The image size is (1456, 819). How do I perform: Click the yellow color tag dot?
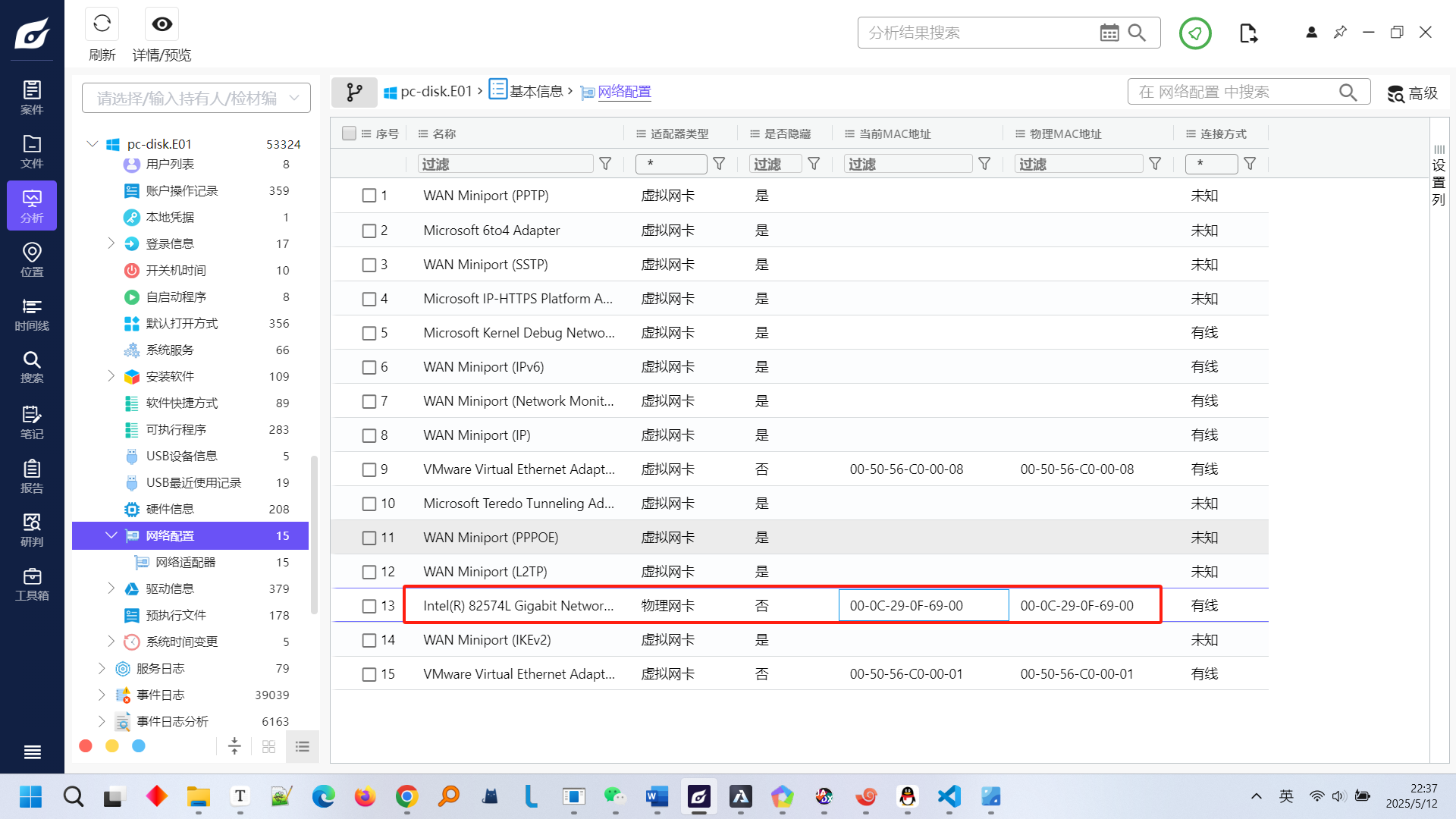pyautogui.click(x=112, y=746)
